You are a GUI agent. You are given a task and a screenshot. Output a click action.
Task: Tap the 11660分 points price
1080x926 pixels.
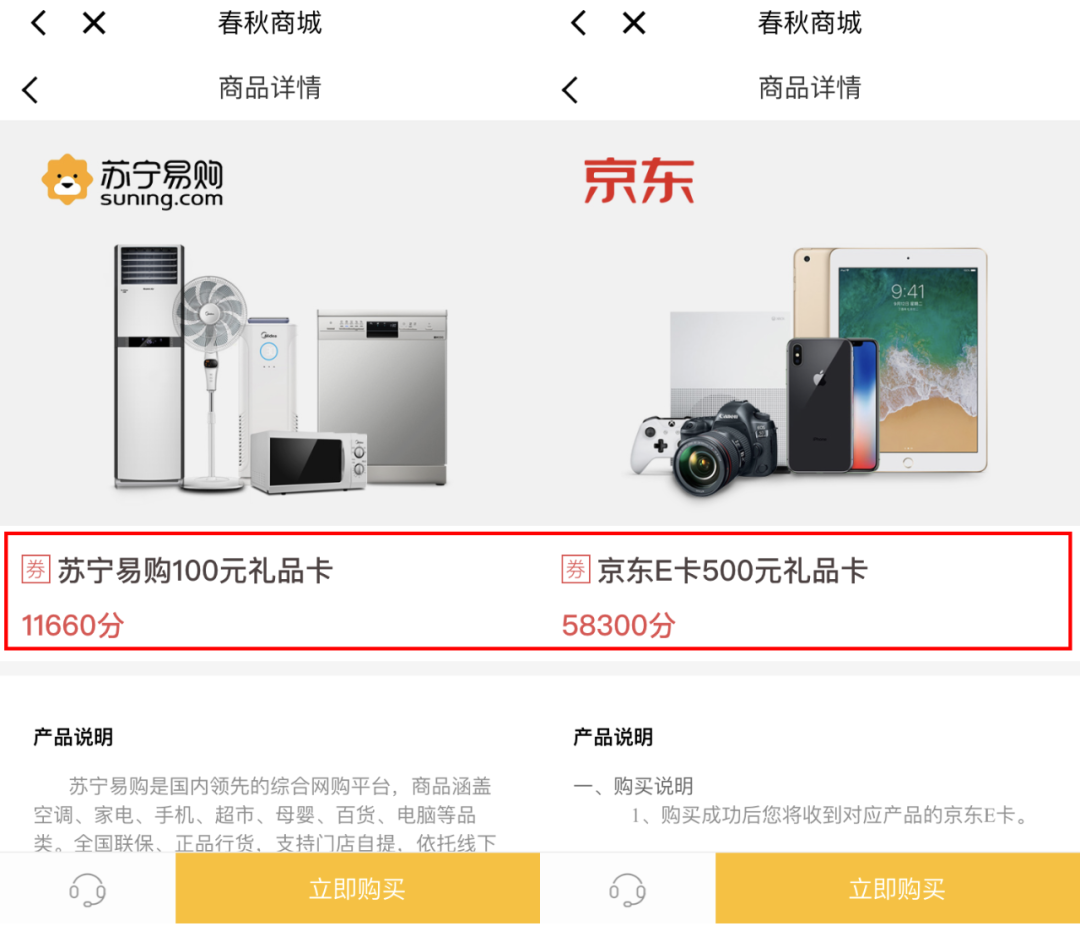pos(73,626)
